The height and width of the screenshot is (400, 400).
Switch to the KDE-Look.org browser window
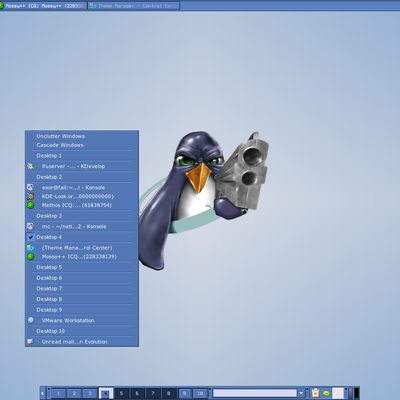click(82, 196)
